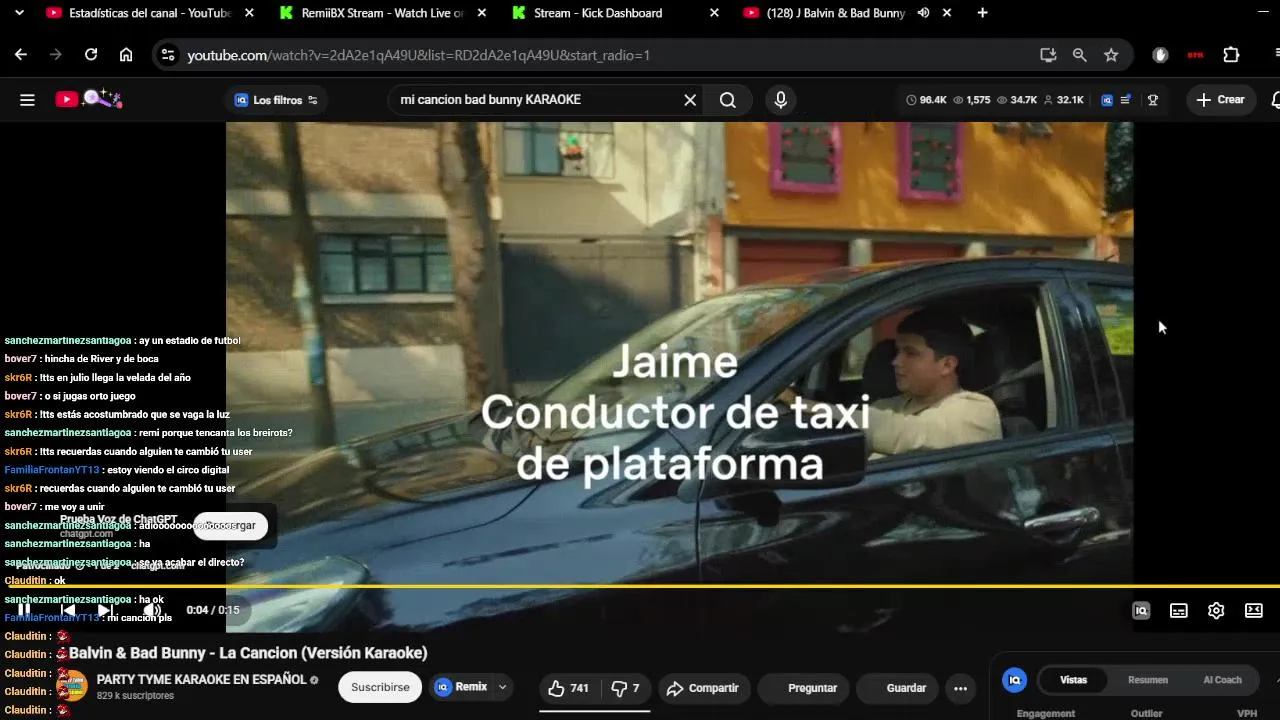The image size is (1280, 720).
Task: Start voice search with the microphone
Action: pos(781,100)
